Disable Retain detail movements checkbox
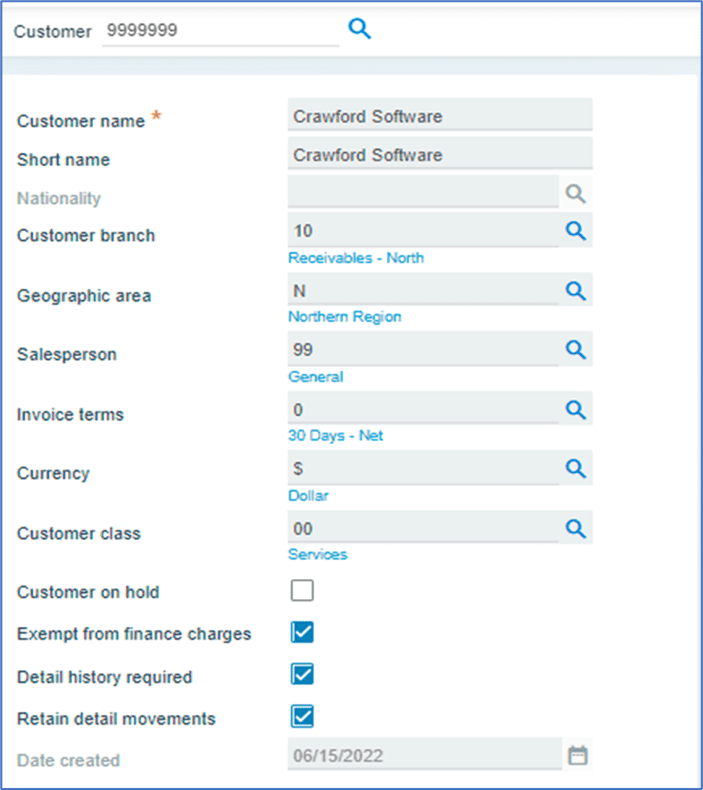Screen dimensions: 703x790 pos(302,716)
